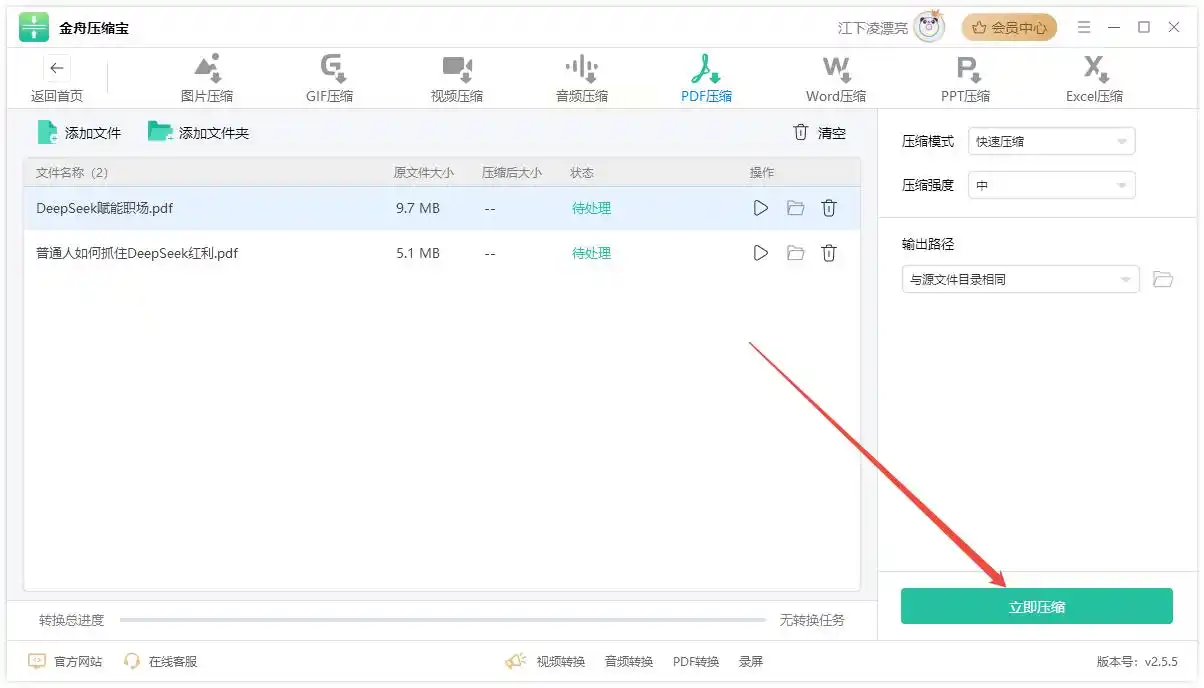Click the 压缩后大小 column header
The width and height of the screenshot is (1204, 688).
point(512,172)
